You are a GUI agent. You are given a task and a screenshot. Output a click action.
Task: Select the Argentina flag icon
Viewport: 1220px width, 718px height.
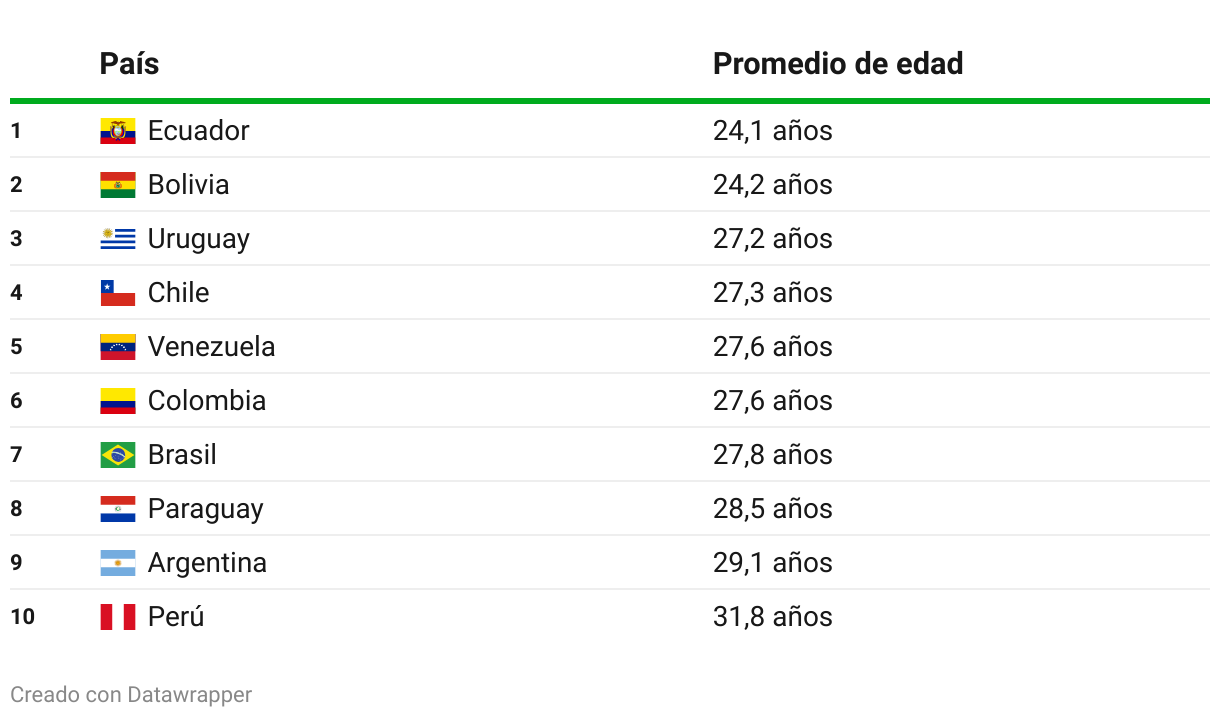pos(118,563)
